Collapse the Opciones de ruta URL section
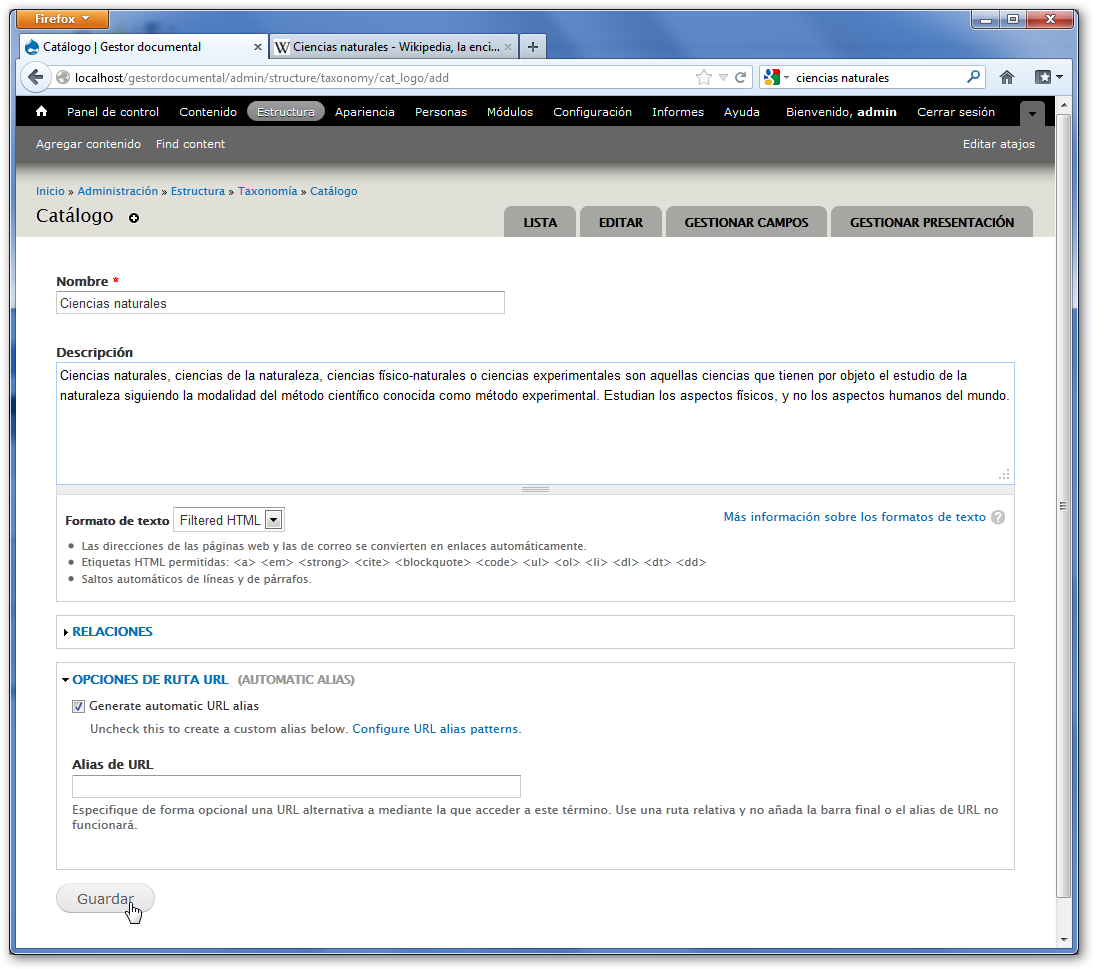The image size is (1093, 969). 150,680
